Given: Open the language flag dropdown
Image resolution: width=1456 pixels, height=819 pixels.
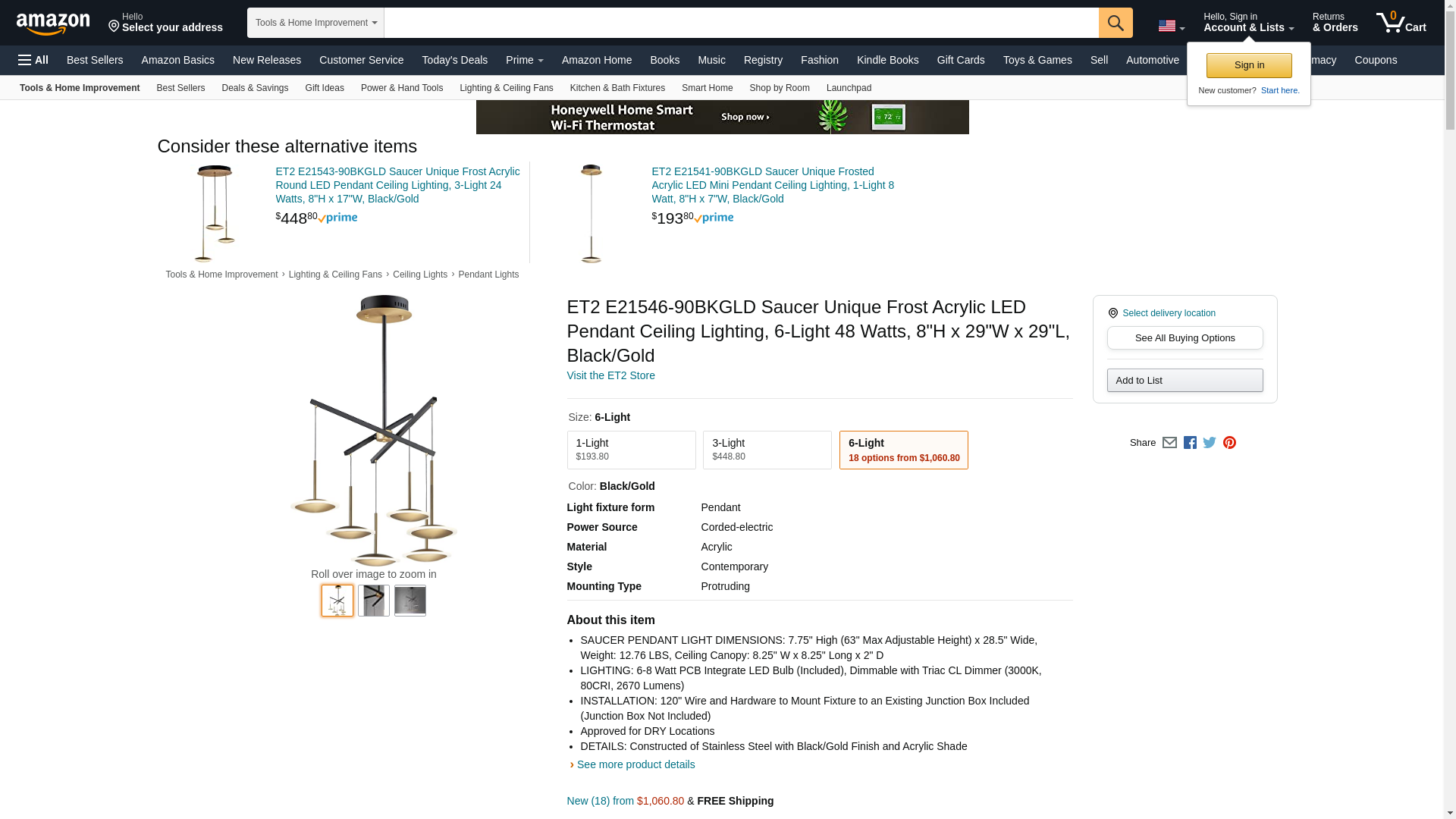Looking at the screenshot, I should [1171, 26].
